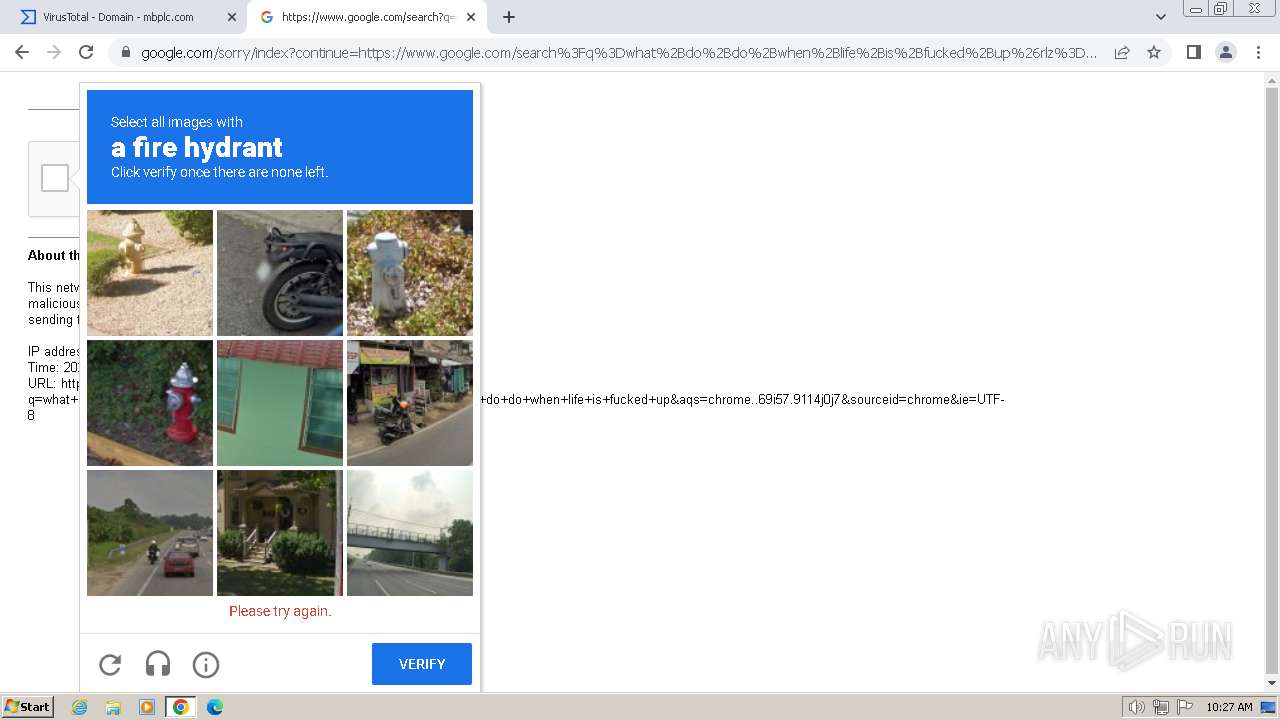
Task: Open Action Center flag tray icon
Action: pos(1185,707)
